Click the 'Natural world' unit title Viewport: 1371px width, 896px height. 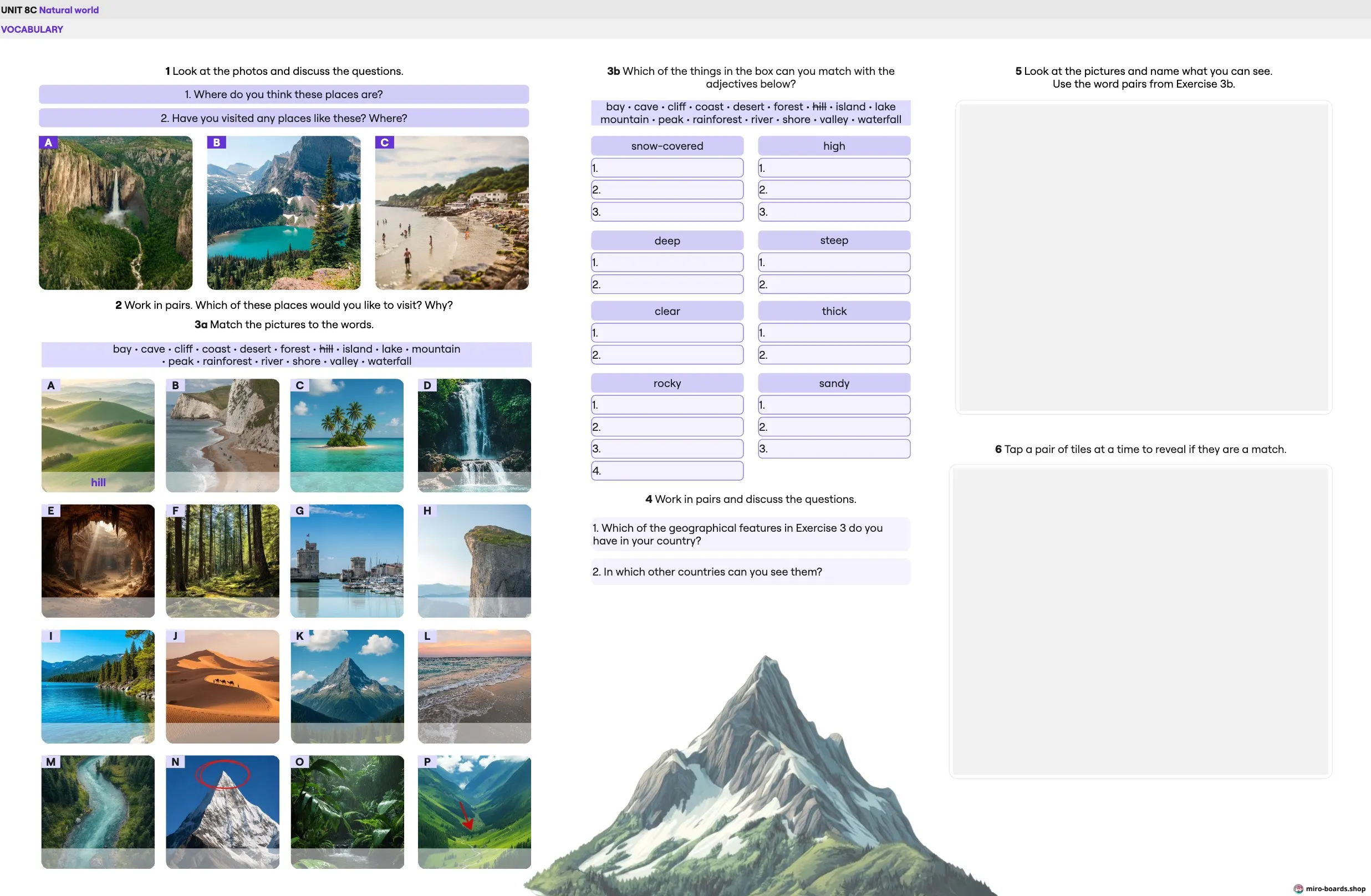pyautogui.click(x=69, y=10)
